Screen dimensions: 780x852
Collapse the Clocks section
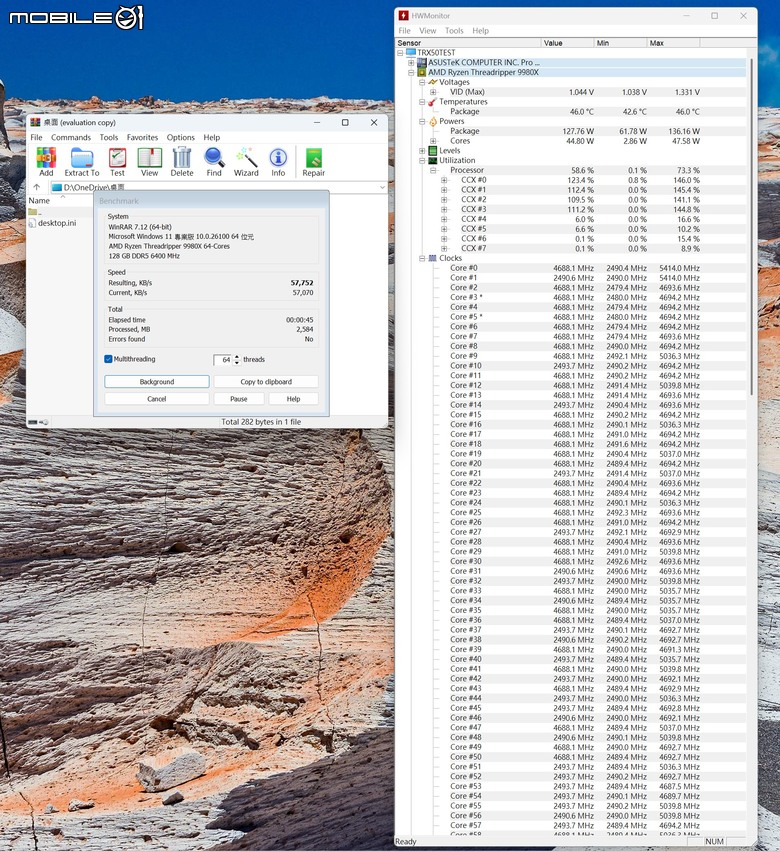422,258
